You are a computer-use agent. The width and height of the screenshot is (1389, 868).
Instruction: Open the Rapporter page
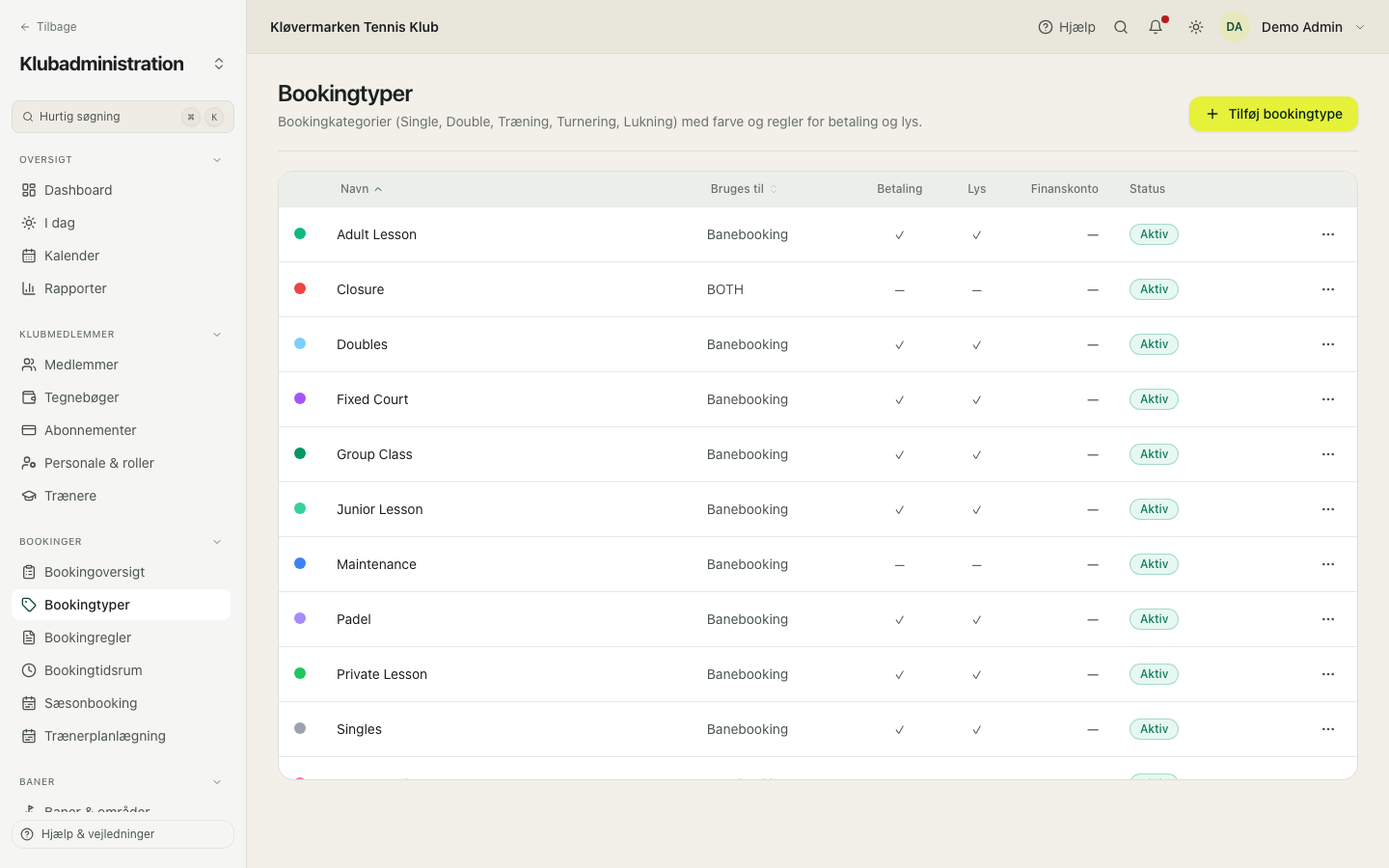tap(122, 288)
